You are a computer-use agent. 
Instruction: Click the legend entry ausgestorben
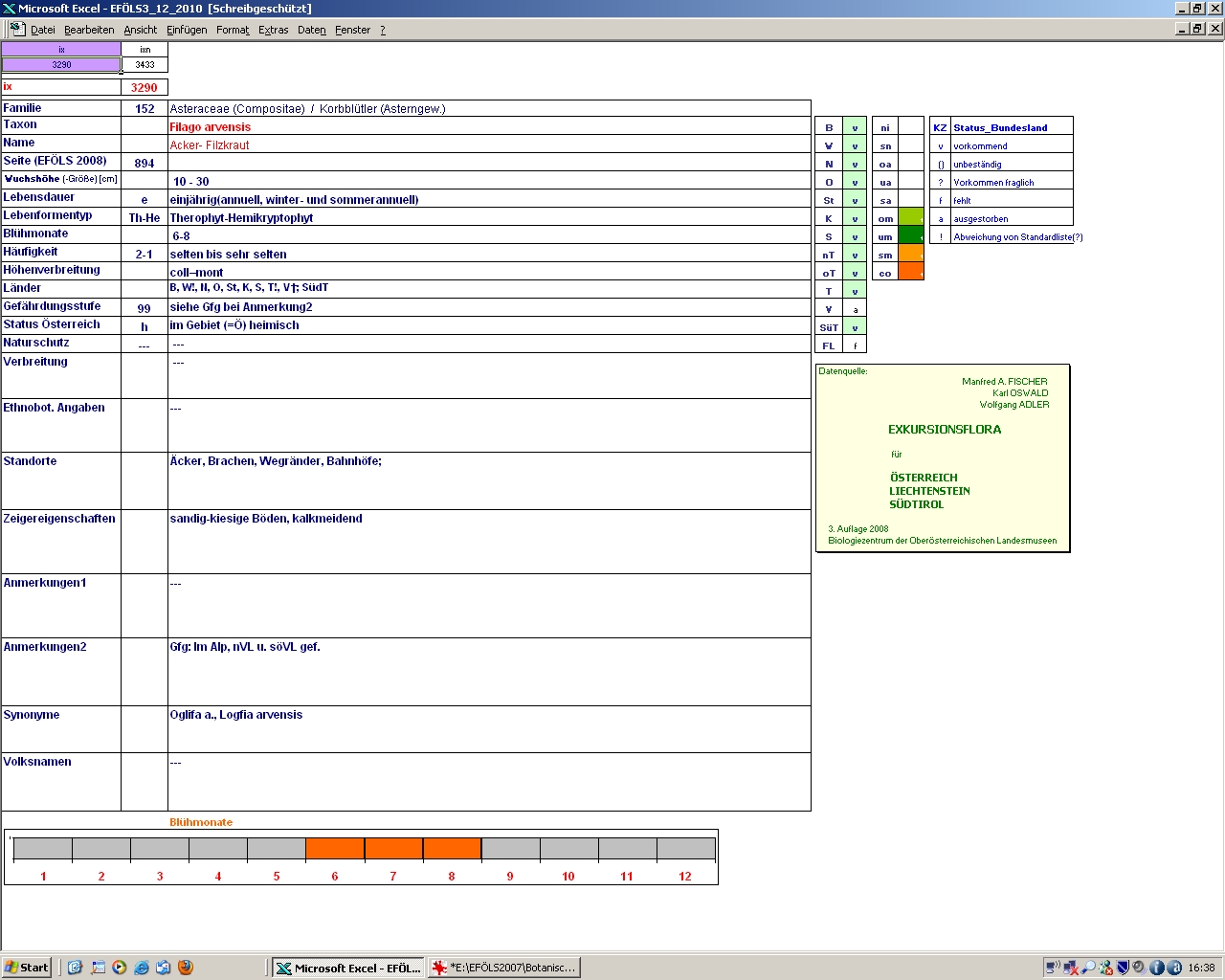[x=981, y=219]
